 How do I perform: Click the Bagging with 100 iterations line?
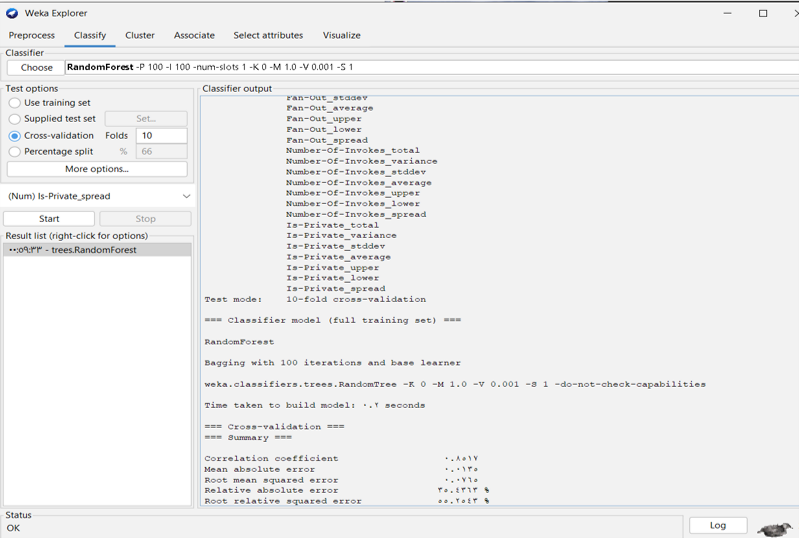tap(332, 363)
